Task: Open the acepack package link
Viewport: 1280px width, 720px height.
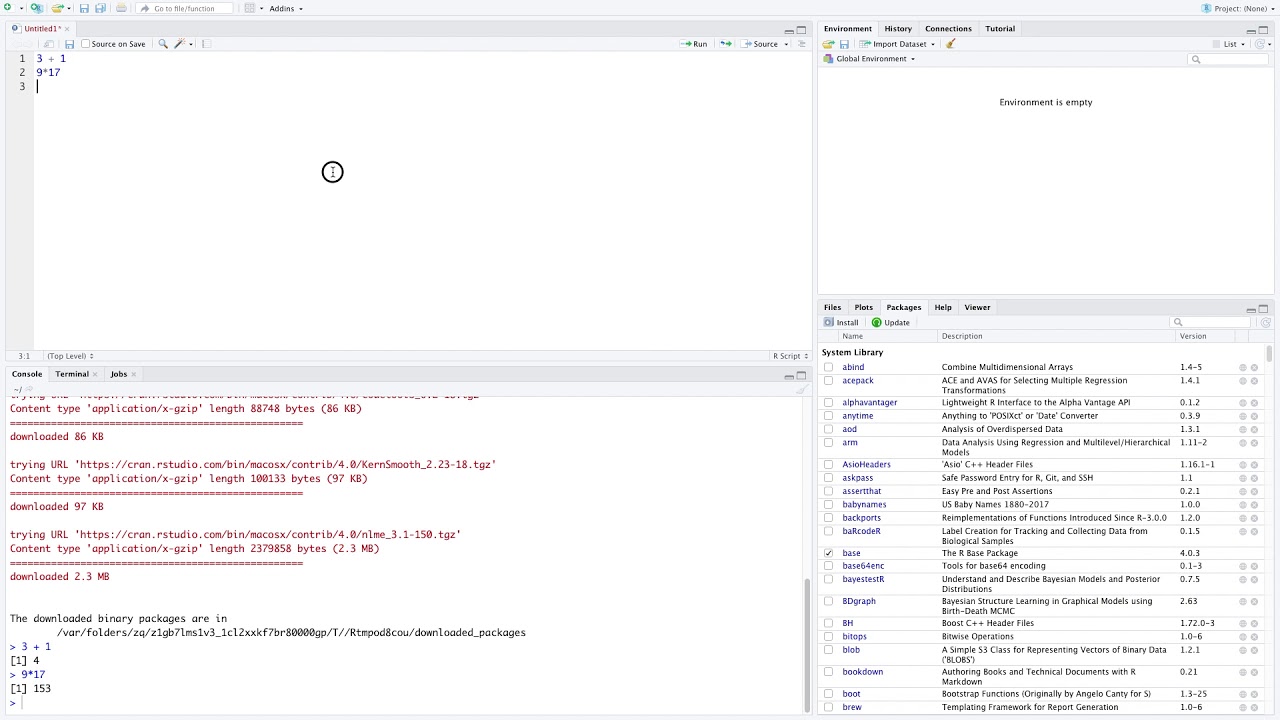Action: click(858, 380)
